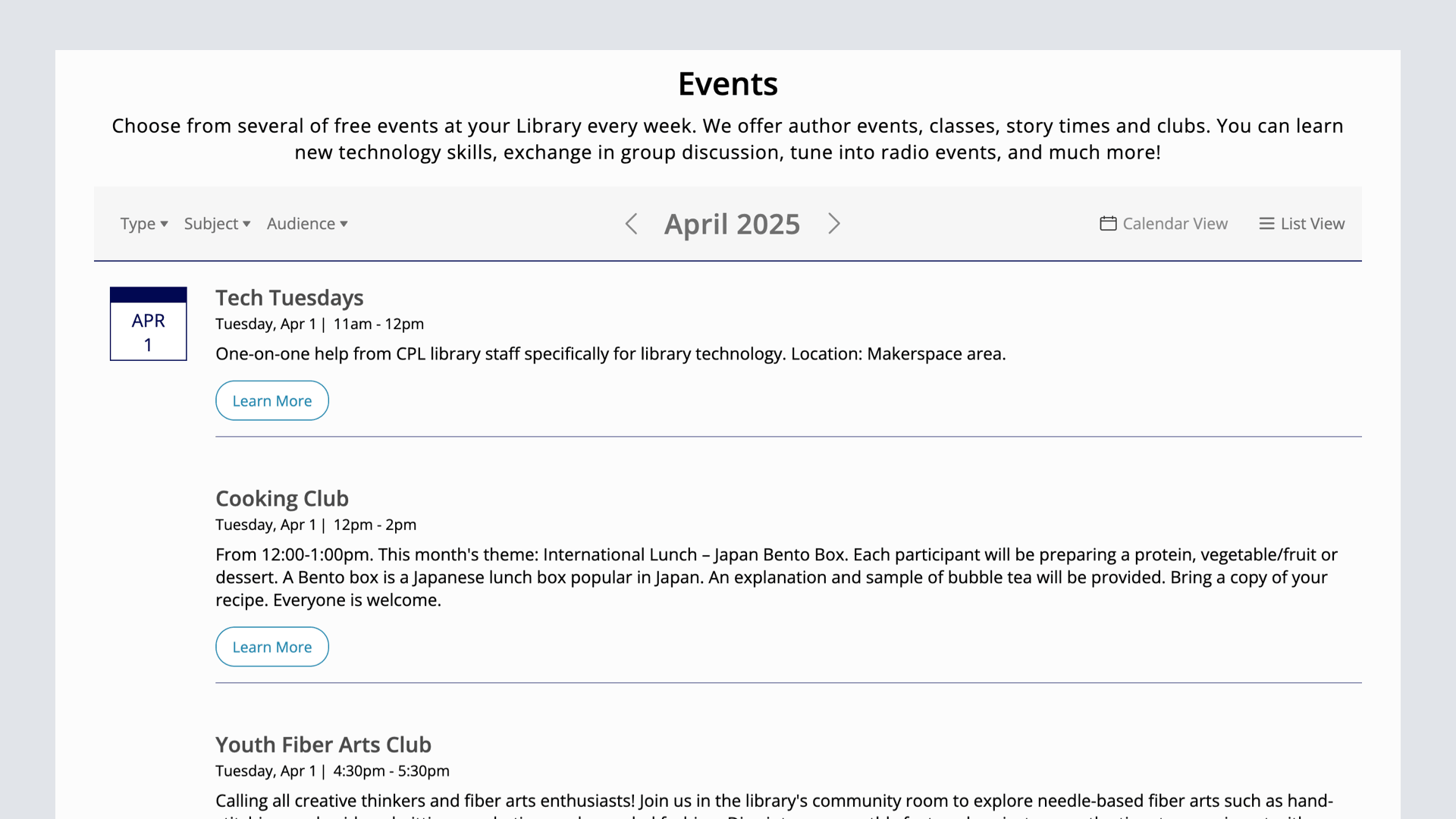Advance to next month using right chevron
This screenshot has height=819, width=1456.
pos(834,224)
